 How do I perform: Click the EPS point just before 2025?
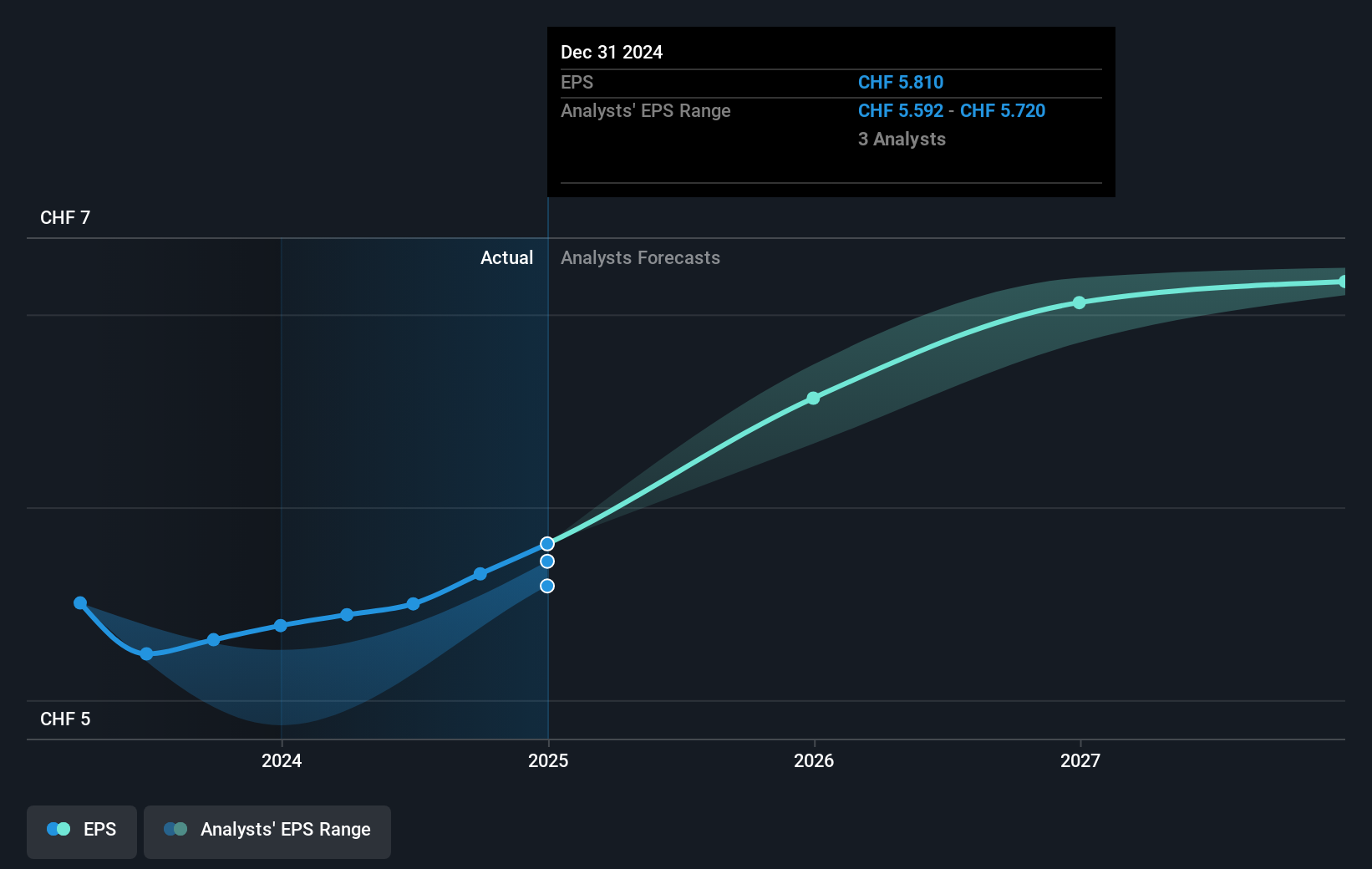coord(480,574)
